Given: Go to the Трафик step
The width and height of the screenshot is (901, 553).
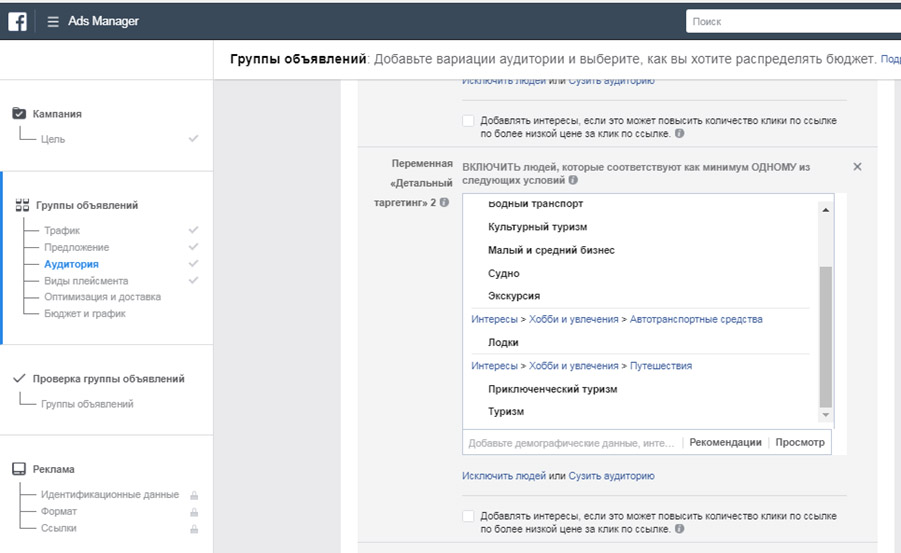Looking at the screenshot, I should click(62, 230).
